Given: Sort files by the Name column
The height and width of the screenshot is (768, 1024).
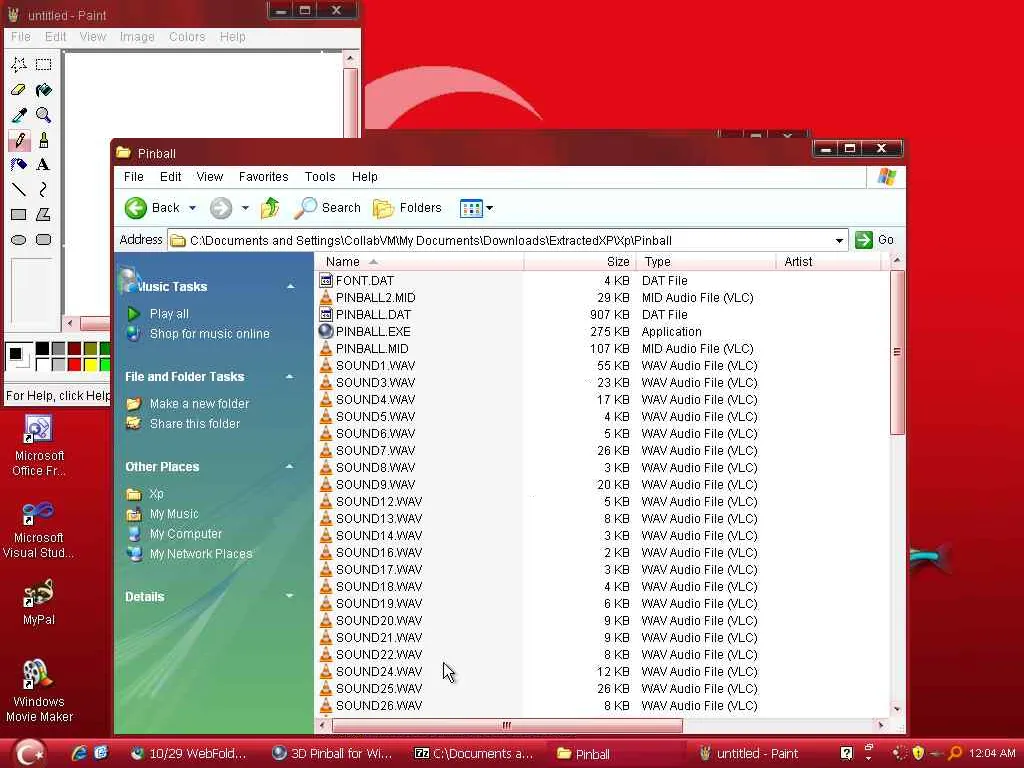Looking at the screenshot, I should click(x=419, y=261).
